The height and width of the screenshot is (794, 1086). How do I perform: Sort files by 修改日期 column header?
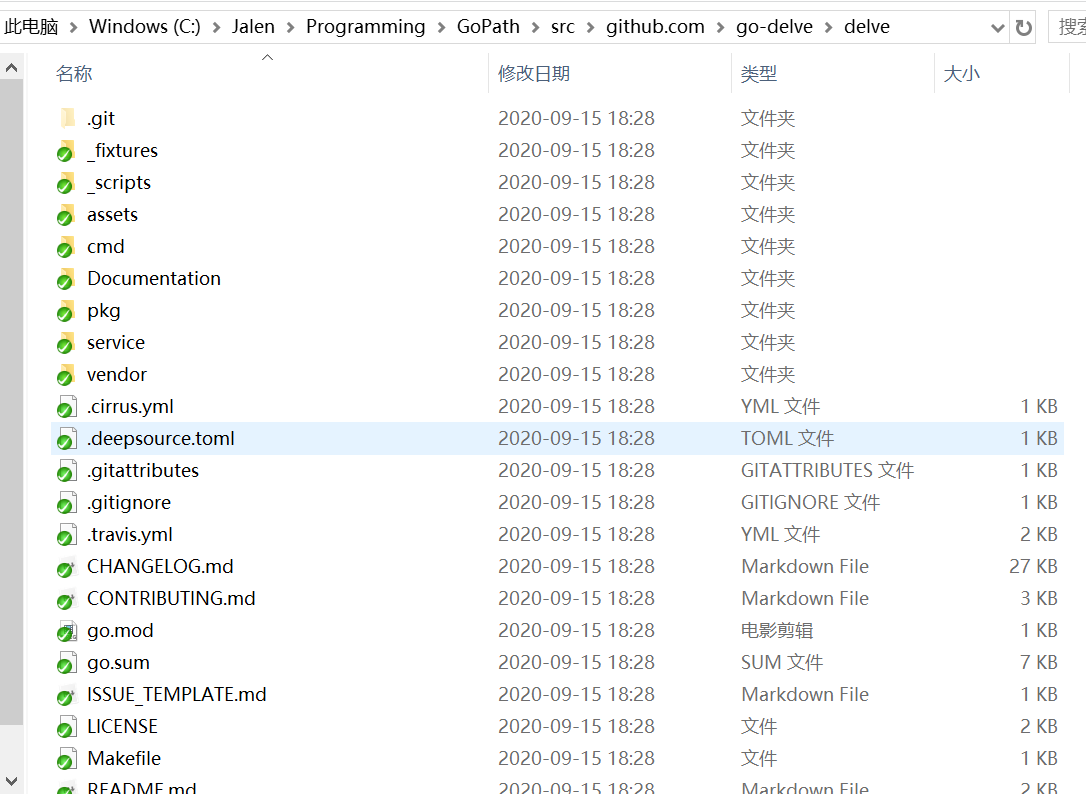tap(534, 74)
